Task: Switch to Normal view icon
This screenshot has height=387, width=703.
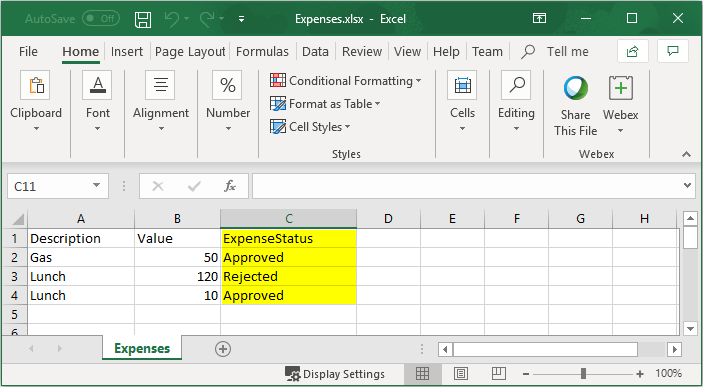Action: coord(422,374)
